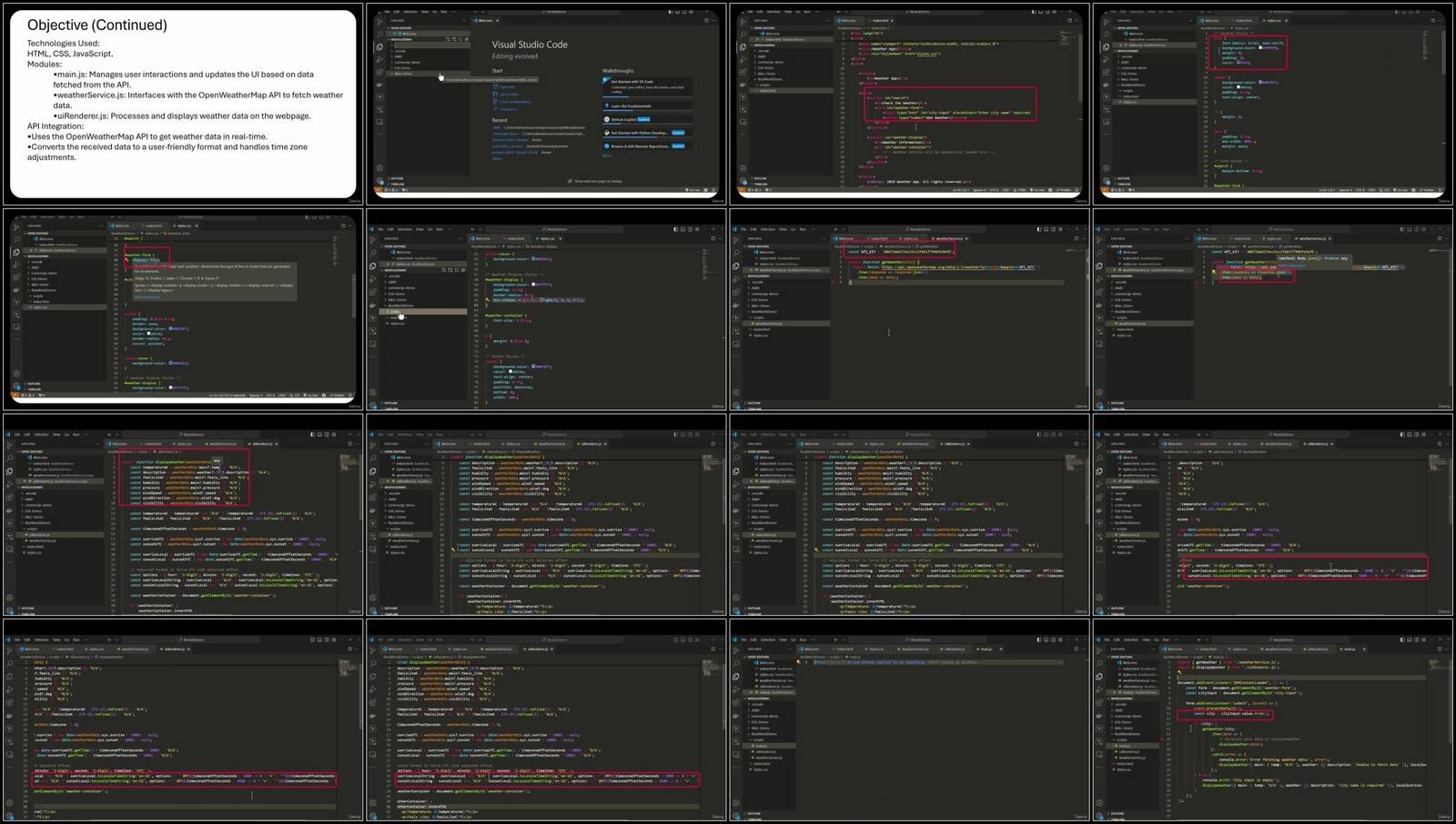Open the weatherService.js API_KEY highlighted thumbnail
Viewport: 1456px width, 824px height.
[910, 309]
